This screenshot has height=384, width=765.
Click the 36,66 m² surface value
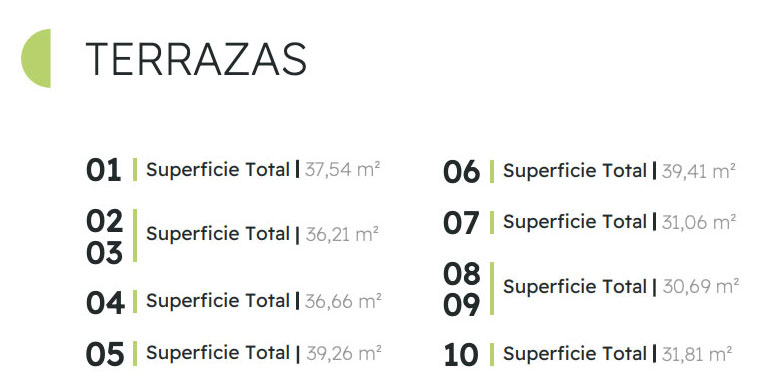pos(343,301)
